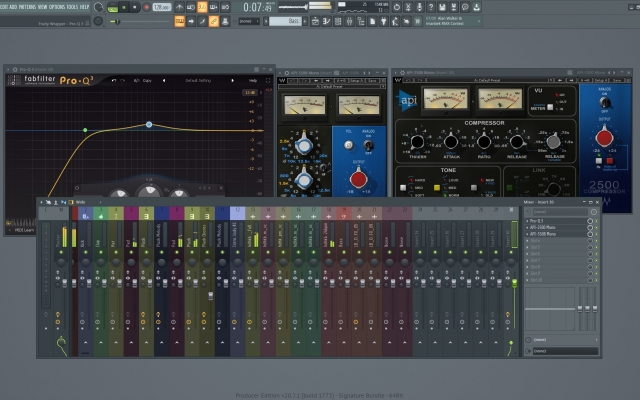Open the browser view icon

click(361, 21)
